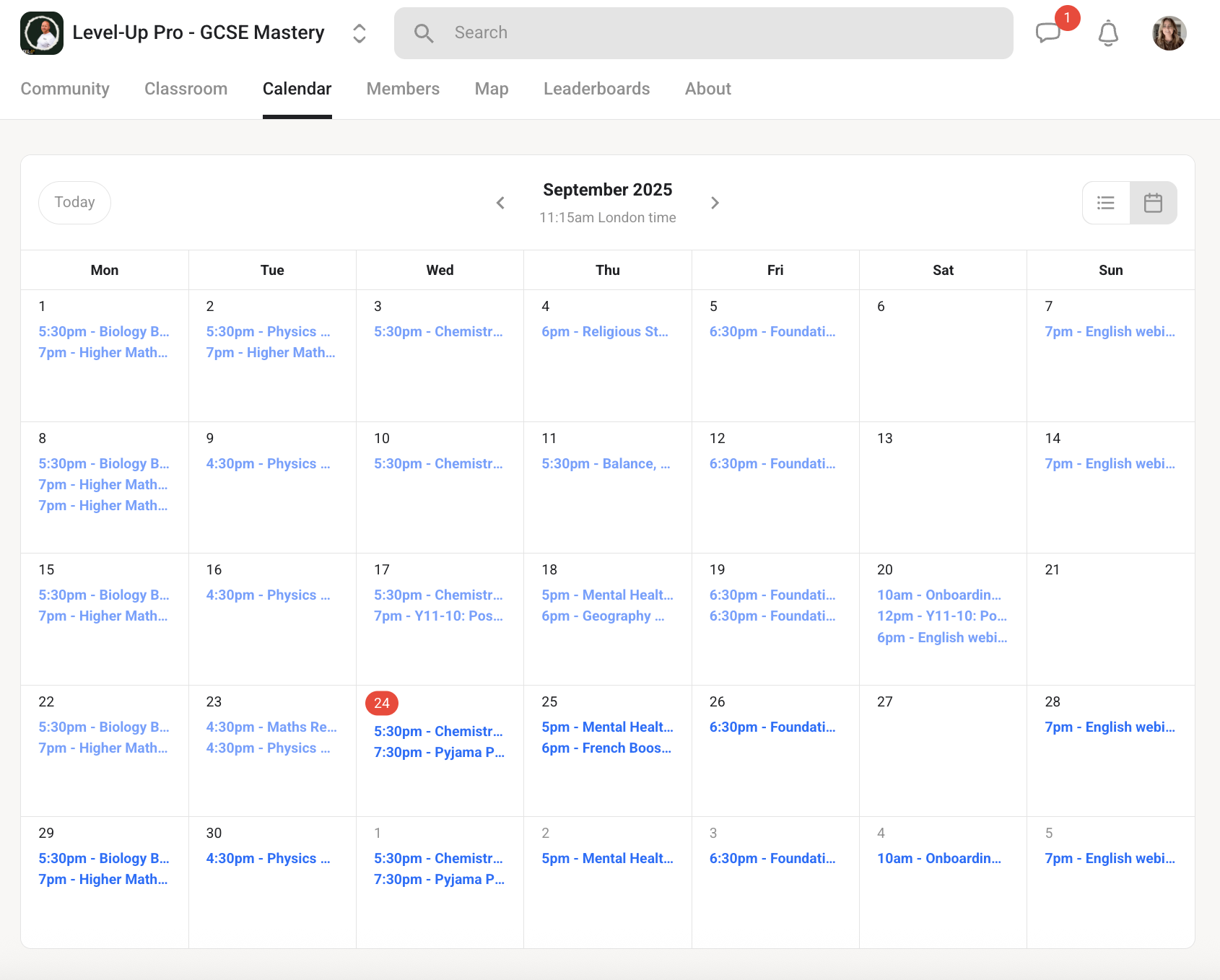The height and width of the screenshot is (980, 1220).
Task: Switch to list view
Action: tap(1106, 203)
